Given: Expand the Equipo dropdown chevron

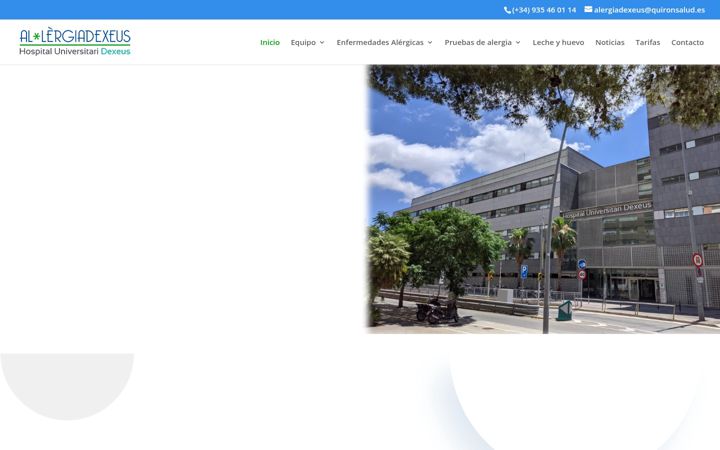Looking at the screenshot, I should click(322, 42).
